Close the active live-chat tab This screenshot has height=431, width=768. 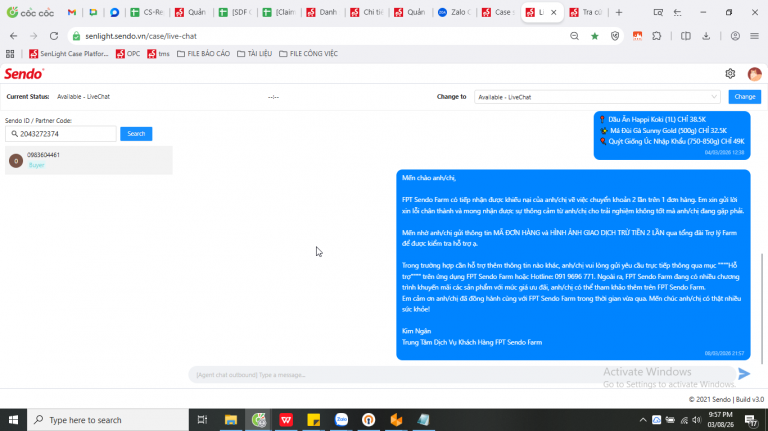coord(553,12)
